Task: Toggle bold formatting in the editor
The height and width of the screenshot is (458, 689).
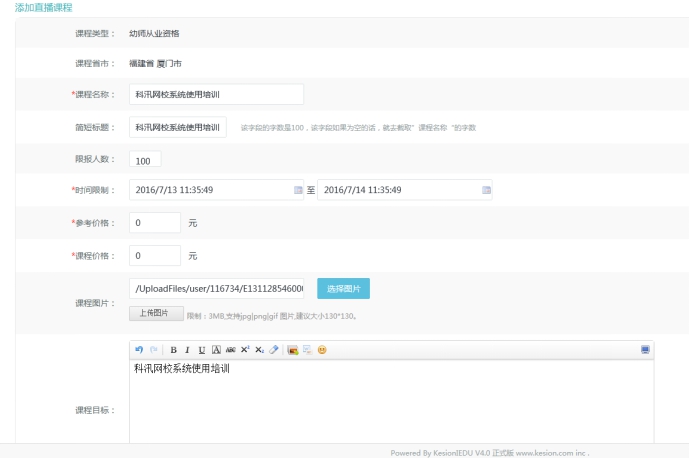Action: 173,350
